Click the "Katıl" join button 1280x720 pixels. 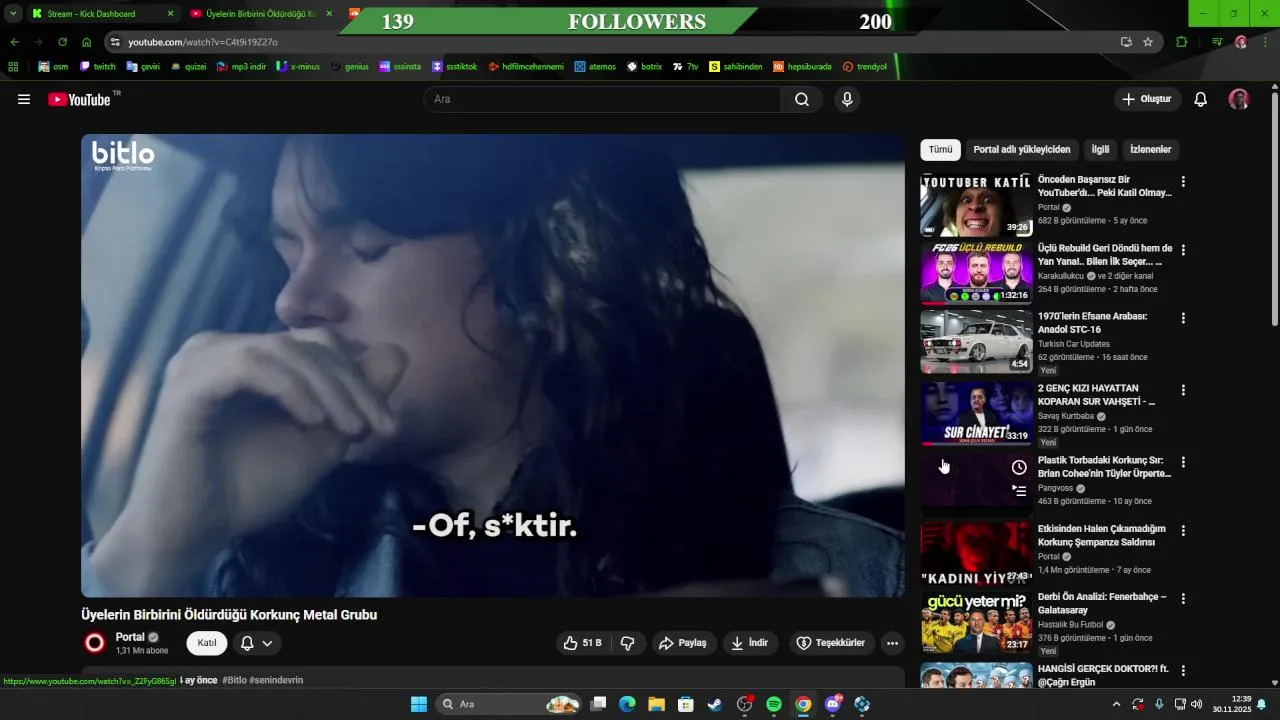[207, 643]
